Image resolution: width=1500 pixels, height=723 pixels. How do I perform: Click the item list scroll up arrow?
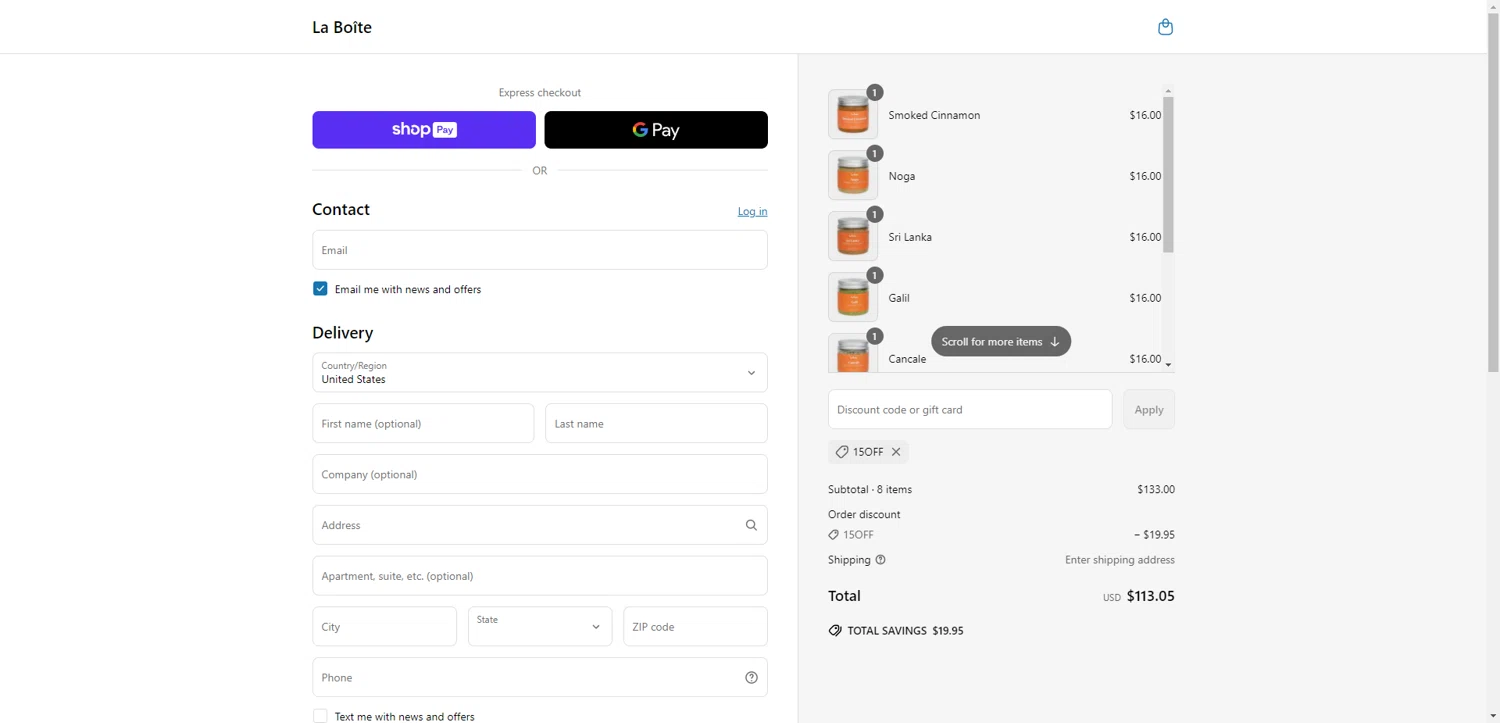[1168, 91]
